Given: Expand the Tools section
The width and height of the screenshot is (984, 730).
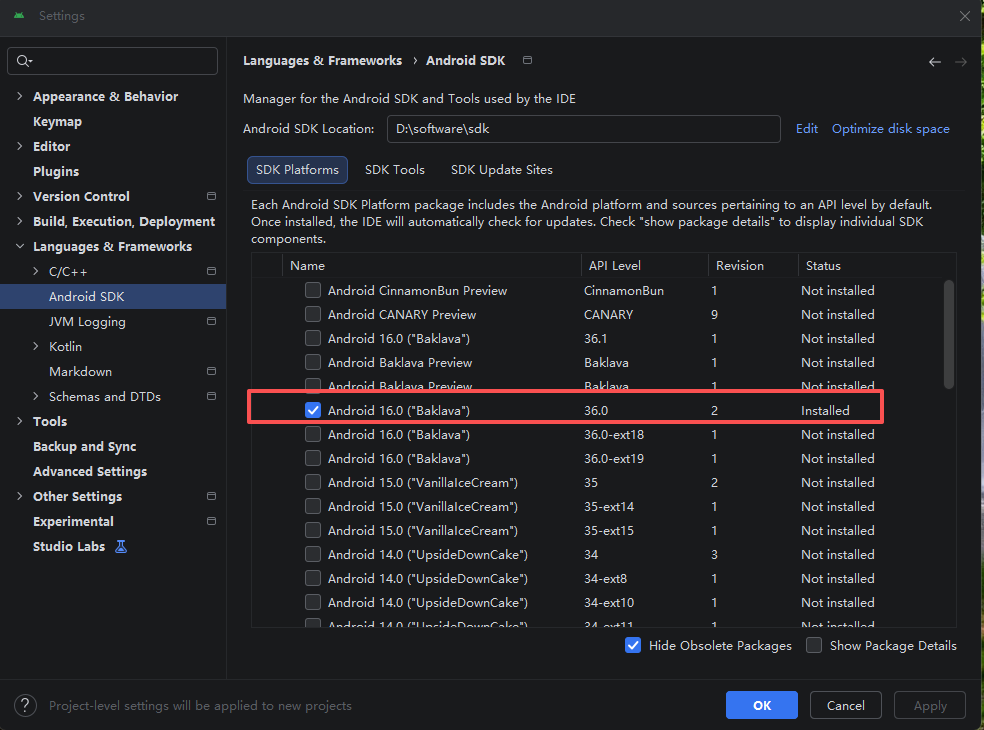Looking at the screenshot, I should click(x=19, y=421).
